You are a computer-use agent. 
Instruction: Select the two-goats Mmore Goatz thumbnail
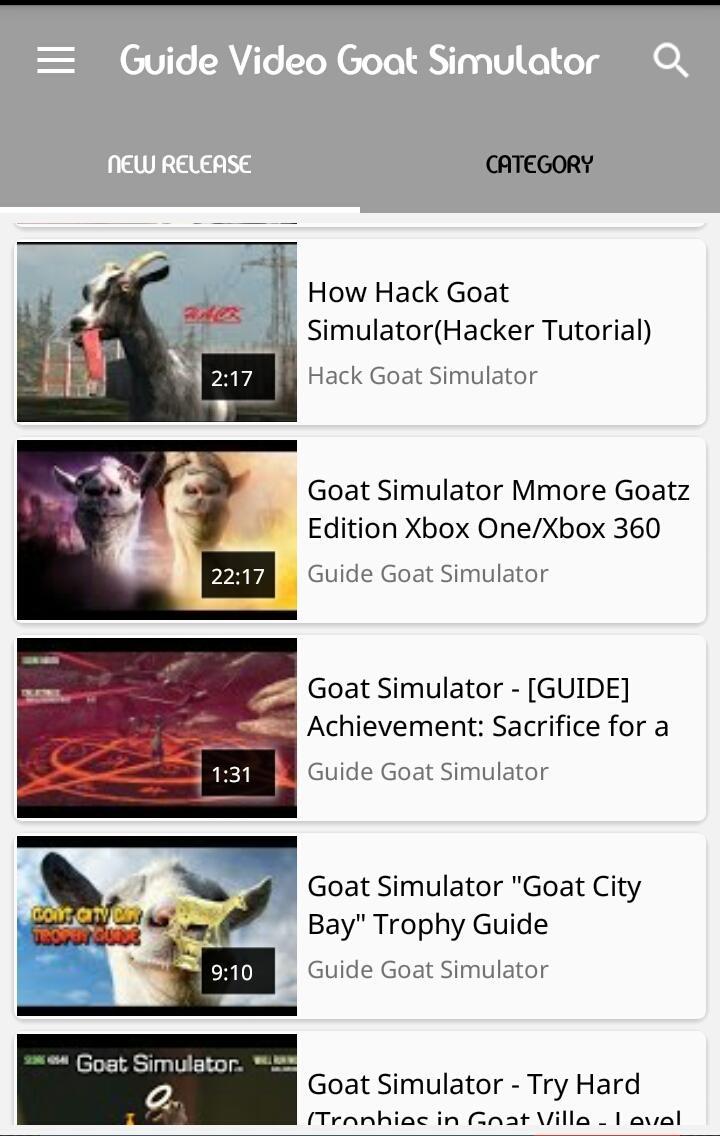point(157,530)
